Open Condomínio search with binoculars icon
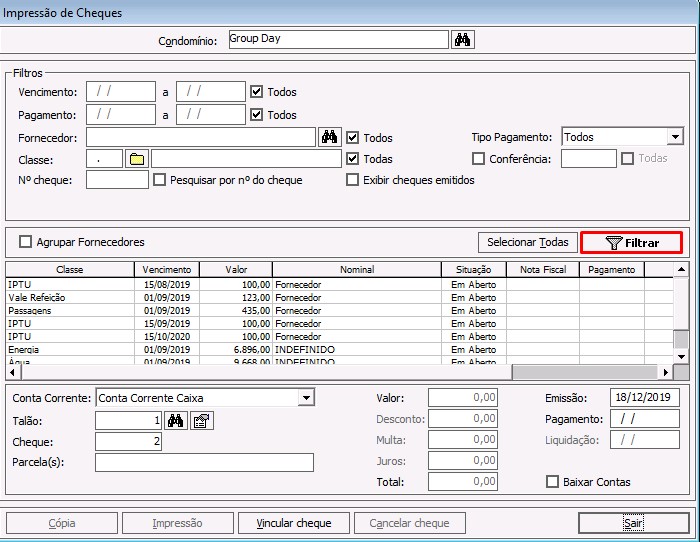This screenshot has height=542, width=700. click(x=462, y=40)
